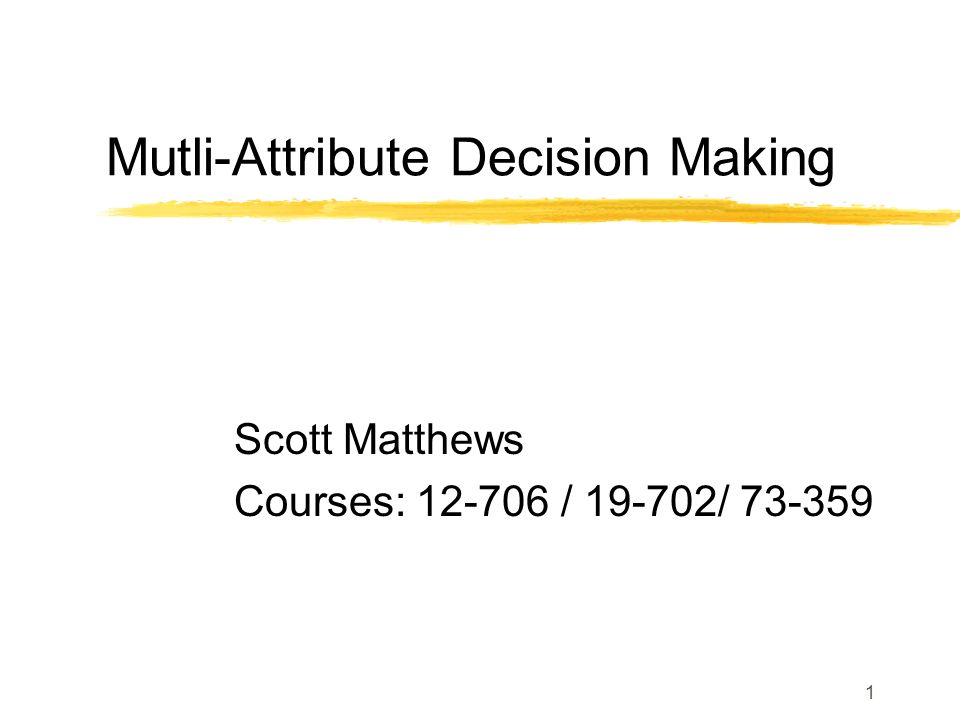The width and height of the screenshot is (960, 720).
Task: Click the slash after 19-702
Action: pos(723,501)
